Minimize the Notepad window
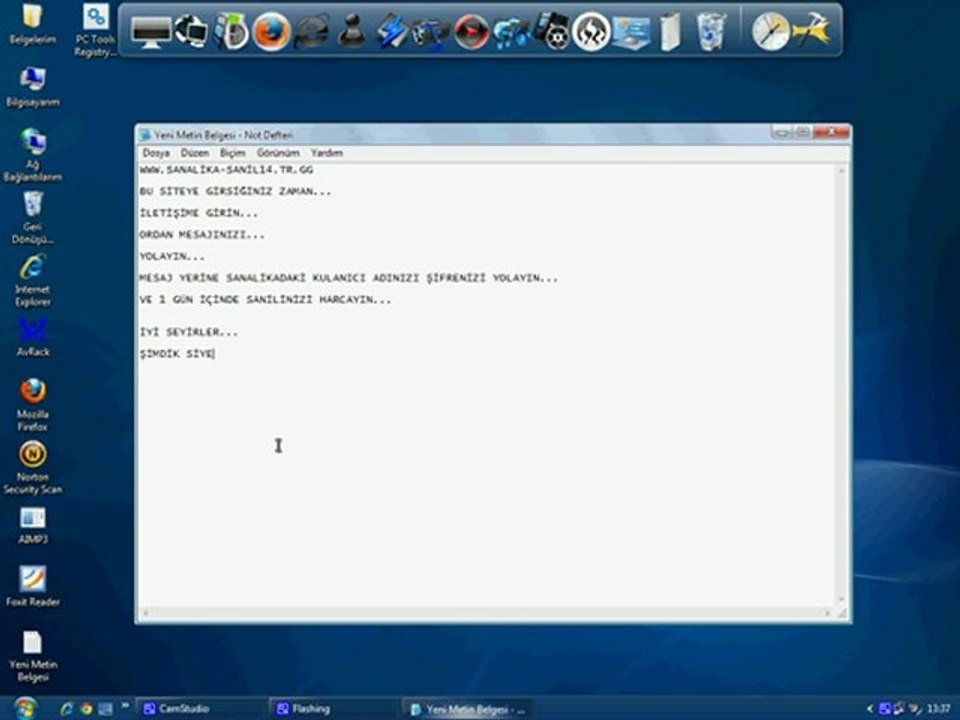The height and width of the screenshot is (720, 960). pyautogui.click(x=782, y=132)
